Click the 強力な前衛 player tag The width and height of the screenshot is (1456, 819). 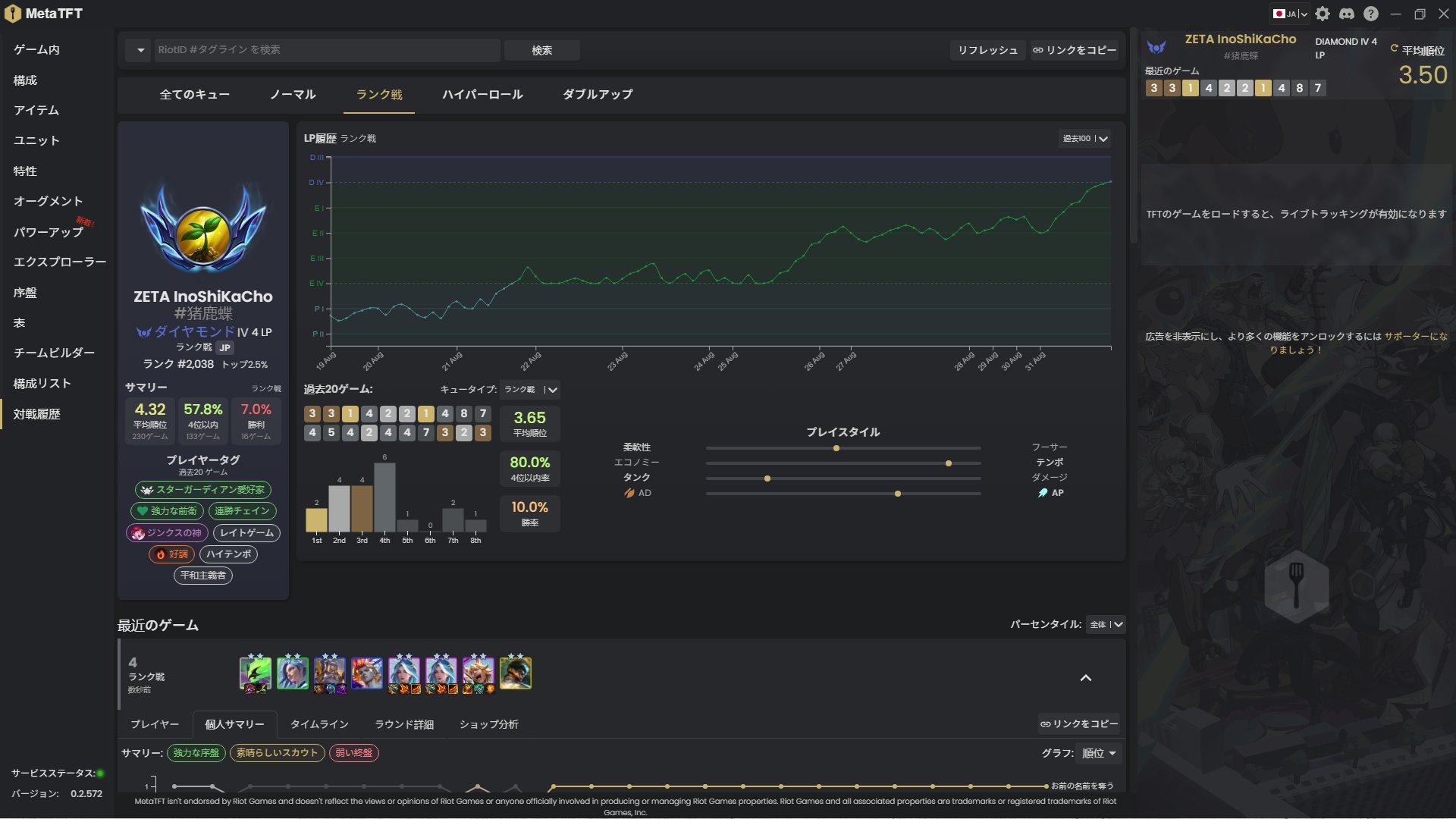point(166,511)
